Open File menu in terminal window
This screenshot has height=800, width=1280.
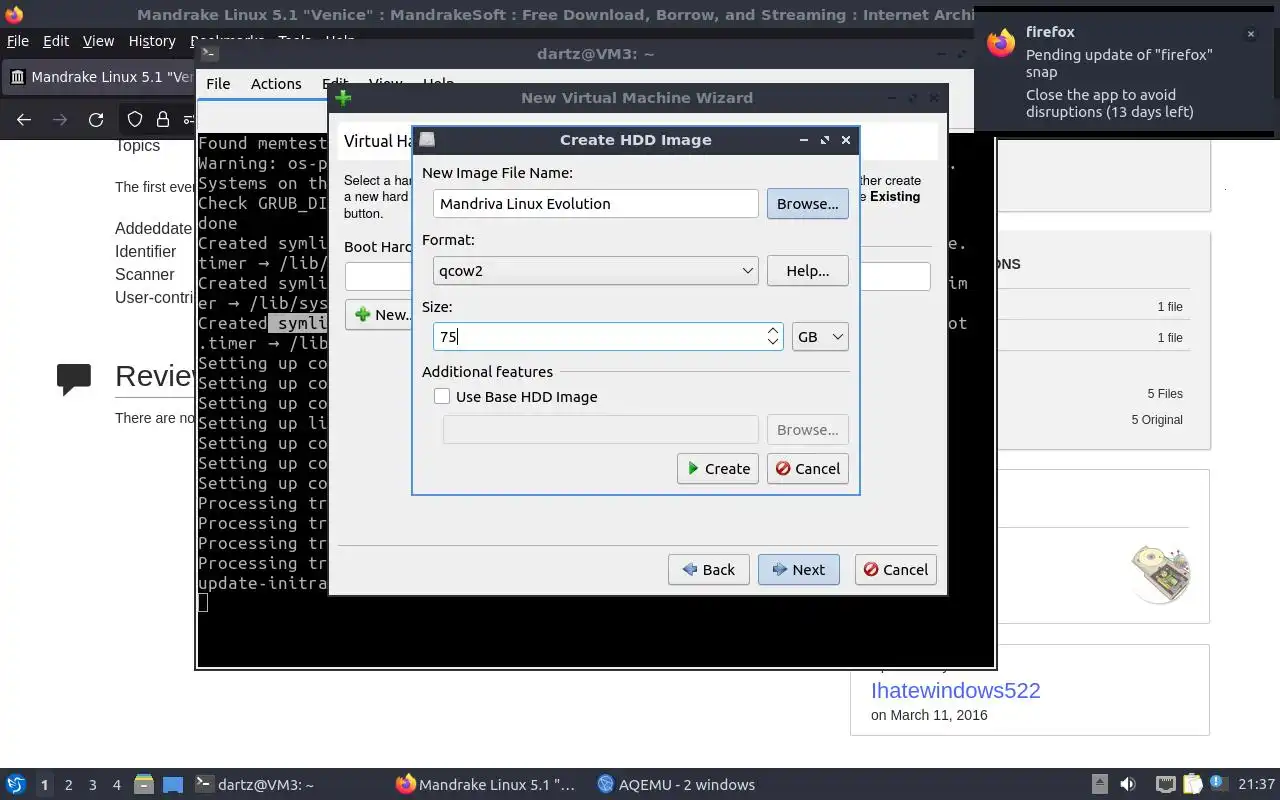pos(218,84)
